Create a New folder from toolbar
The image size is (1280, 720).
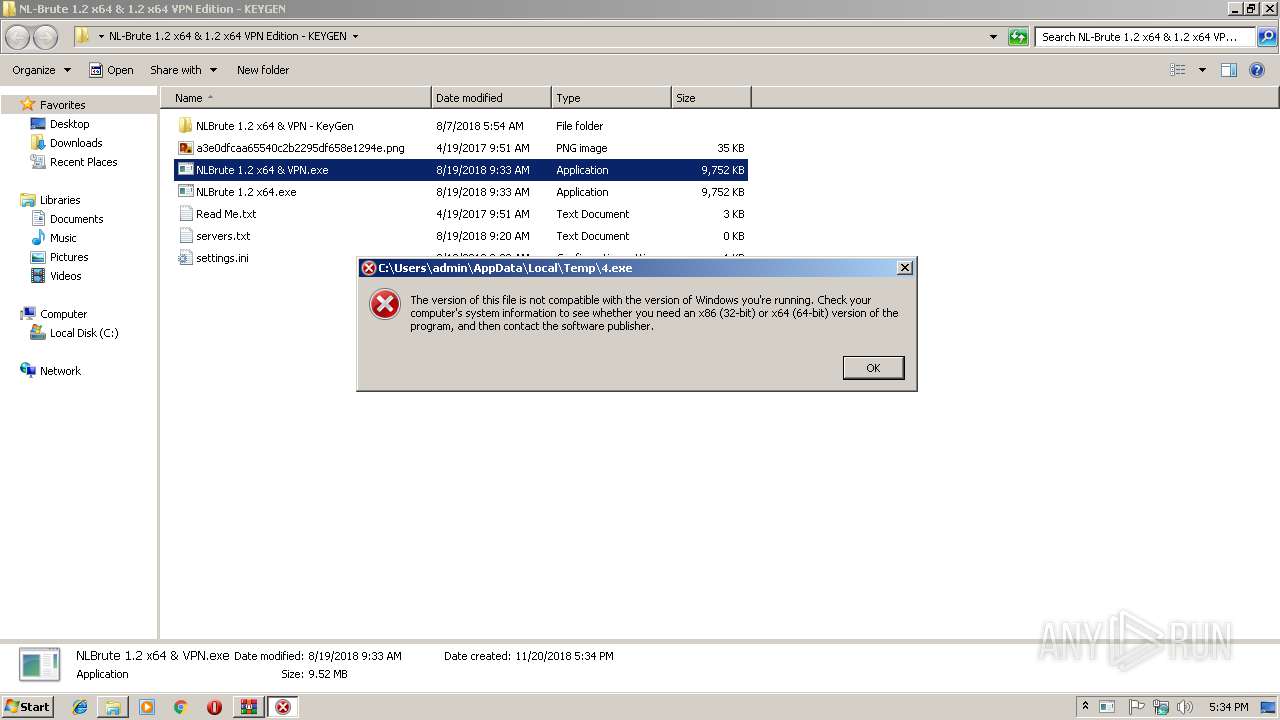click(263, 70)
